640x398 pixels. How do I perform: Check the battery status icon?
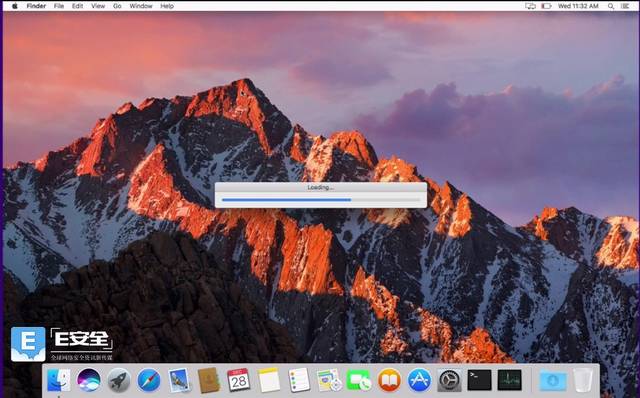coord(546,6)
